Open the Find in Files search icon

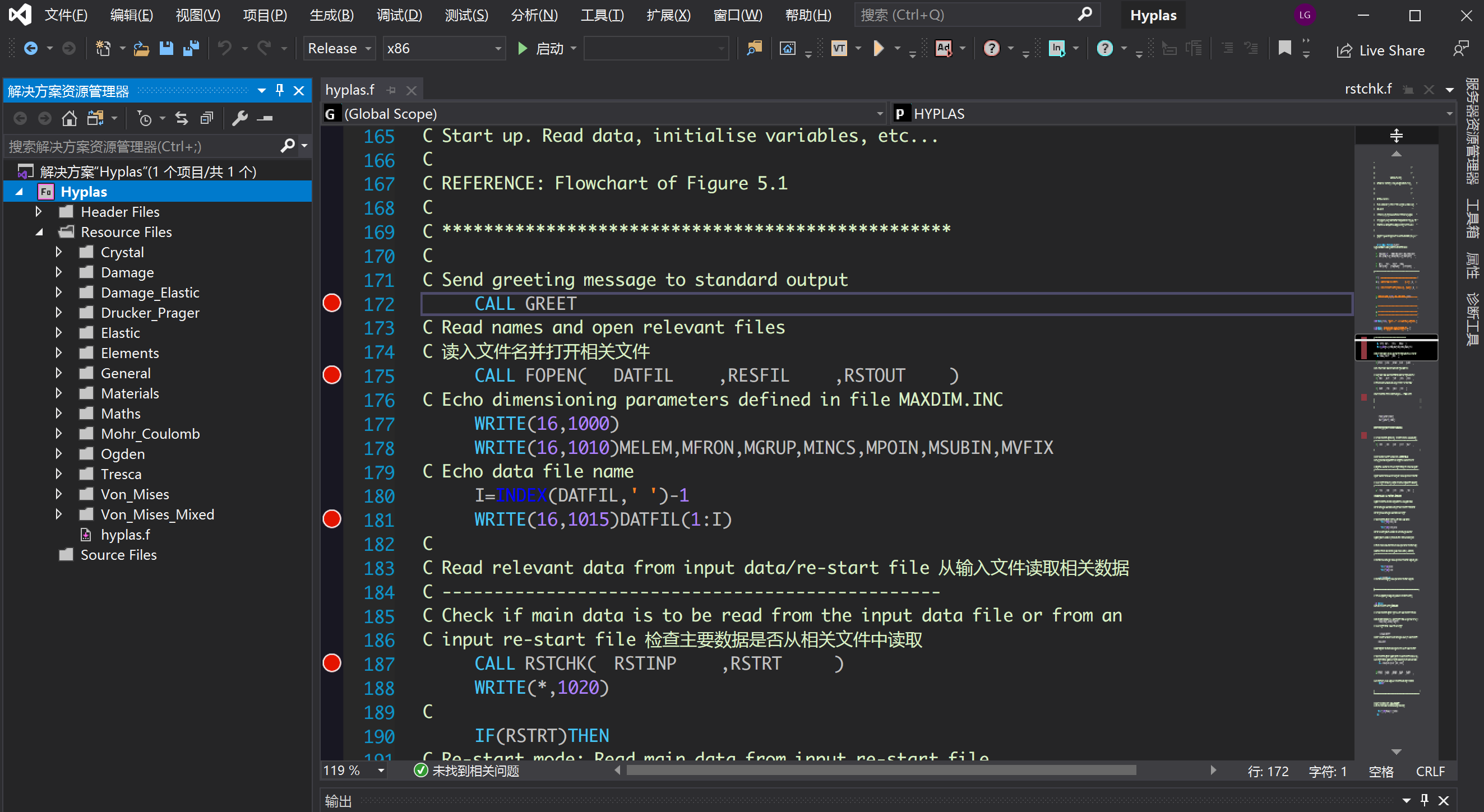754,48
